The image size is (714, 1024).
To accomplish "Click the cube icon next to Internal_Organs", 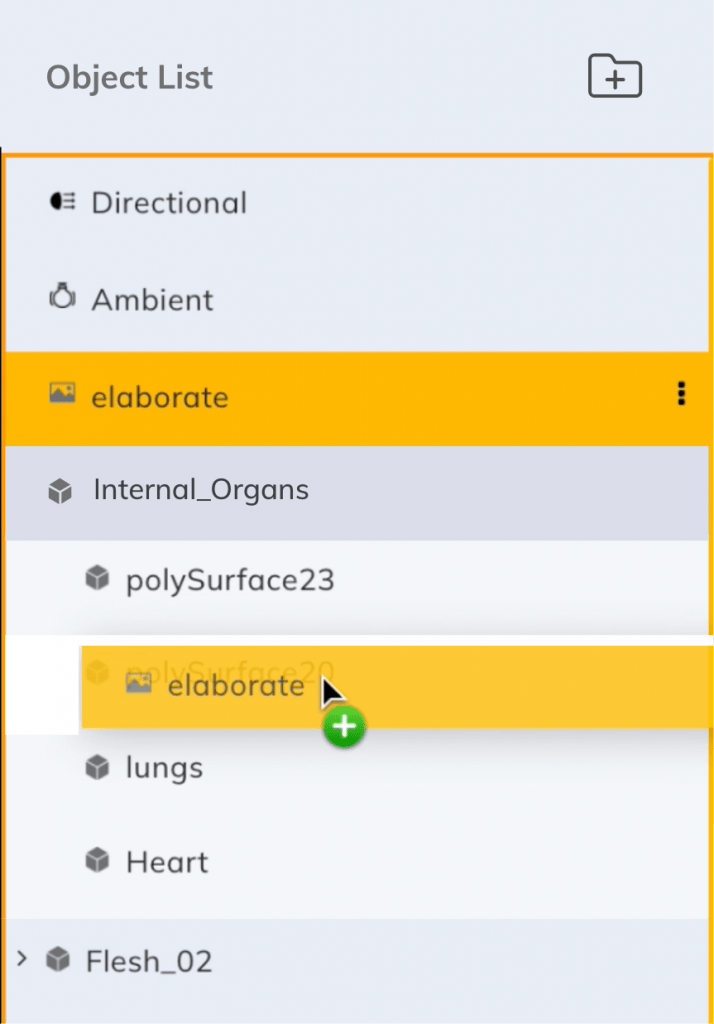I will click(x=62, y=489).
